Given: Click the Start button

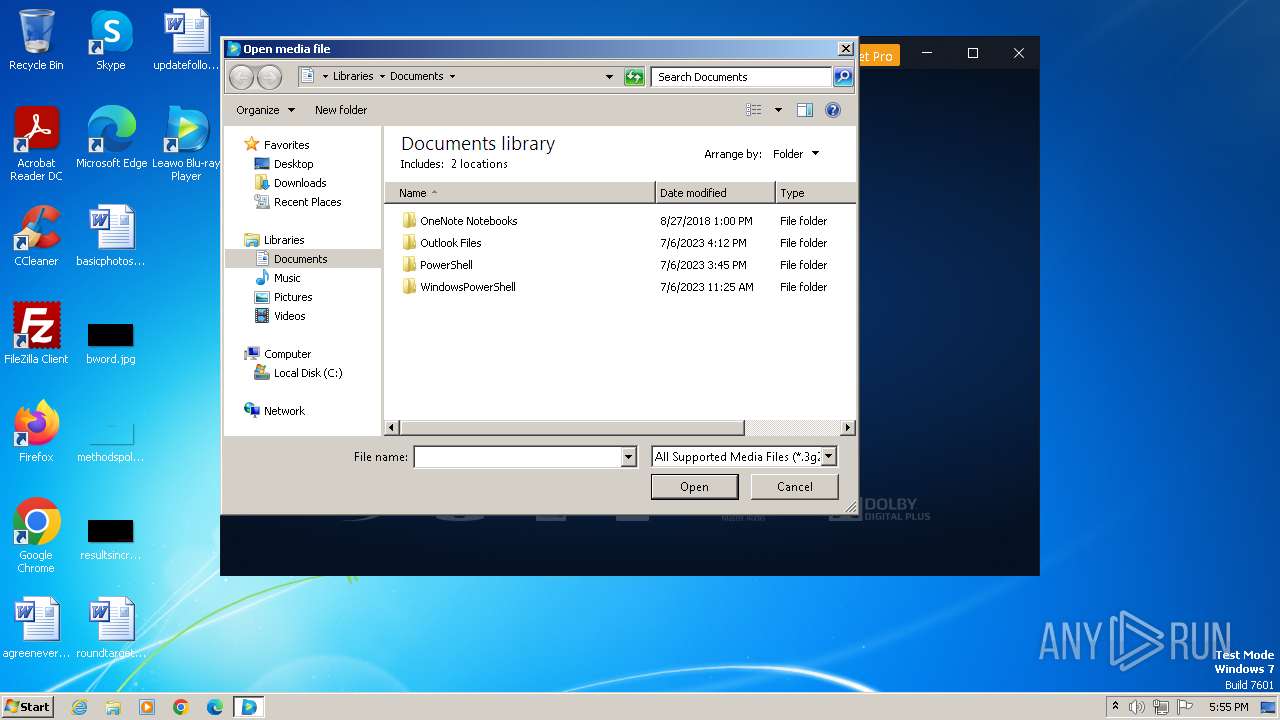Looking at the screenshot, I should (27, 706).
